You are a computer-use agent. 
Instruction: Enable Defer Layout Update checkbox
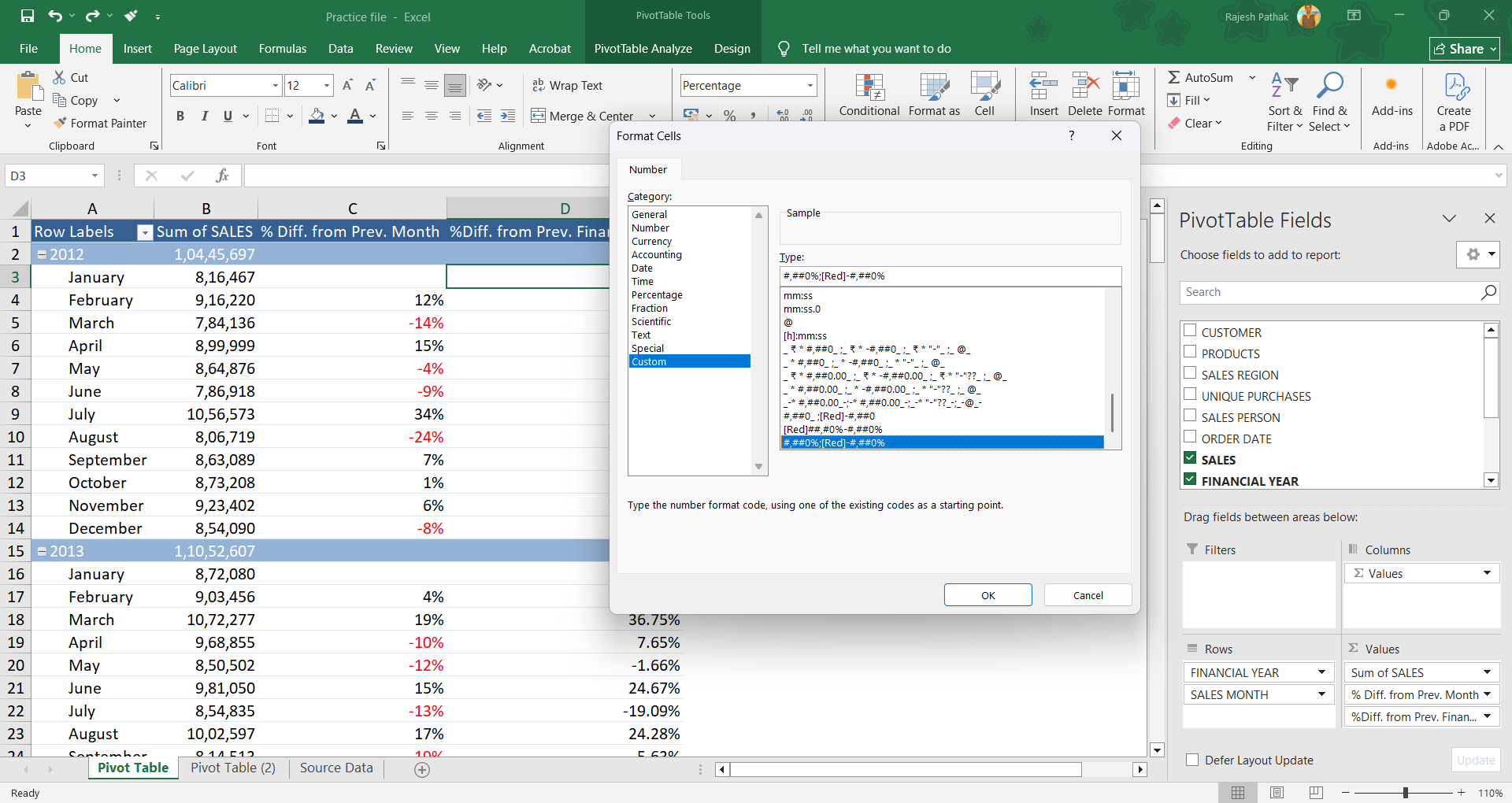(1192, 760)
